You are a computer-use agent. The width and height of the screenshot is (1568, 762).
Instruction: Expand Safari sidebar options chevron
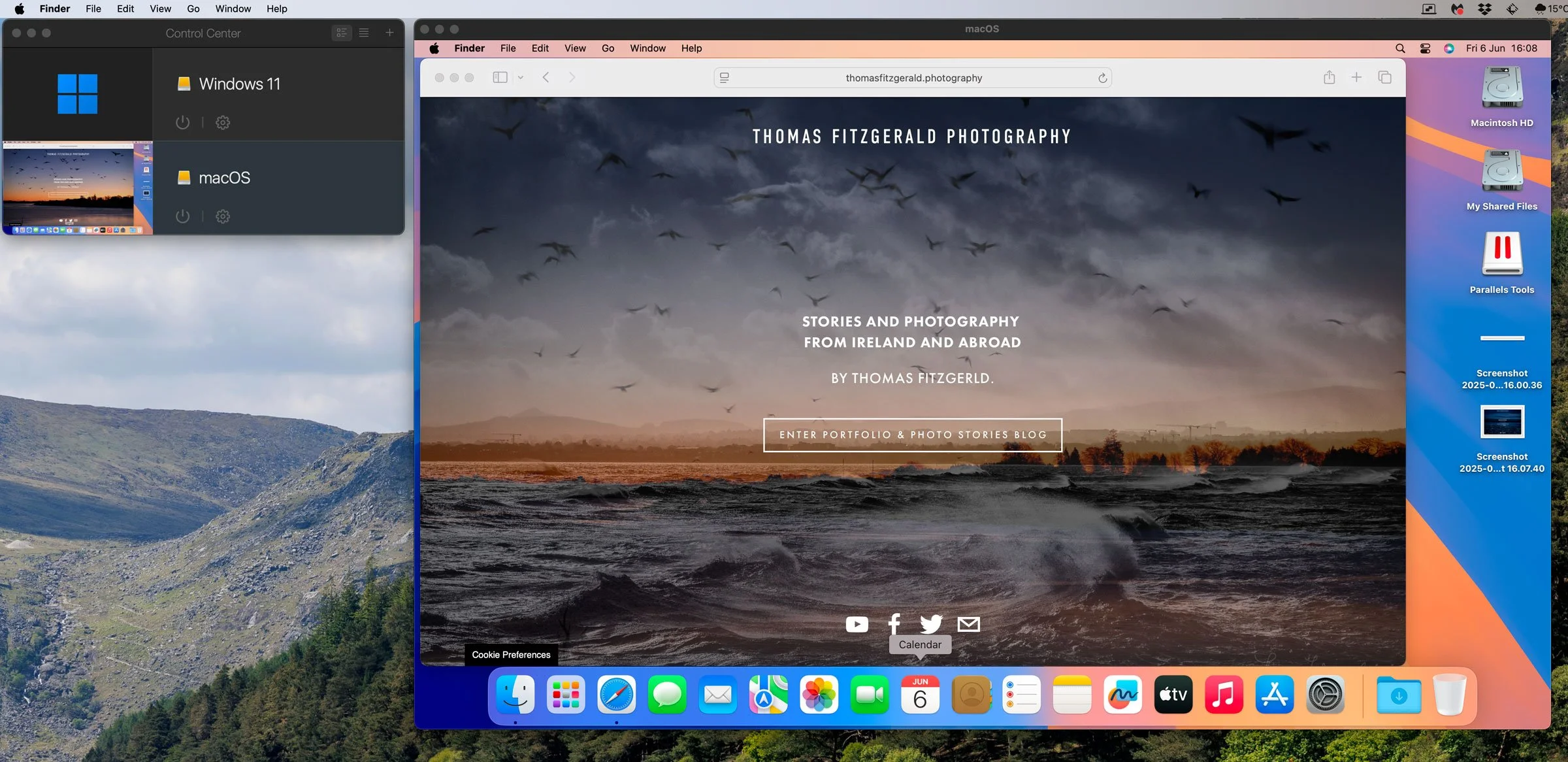pos(521,77)
